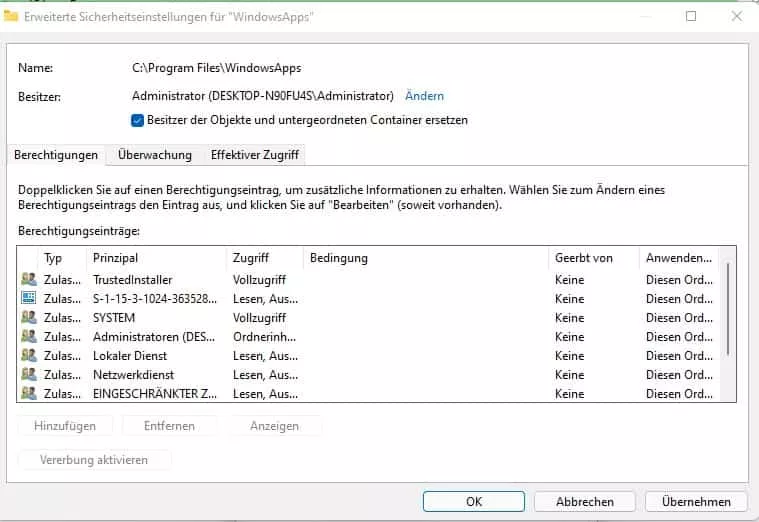Click the SYSTEM principal user icon
This screenshot has width=759, height=522.
pyautogui.click(x=29, y=318)
